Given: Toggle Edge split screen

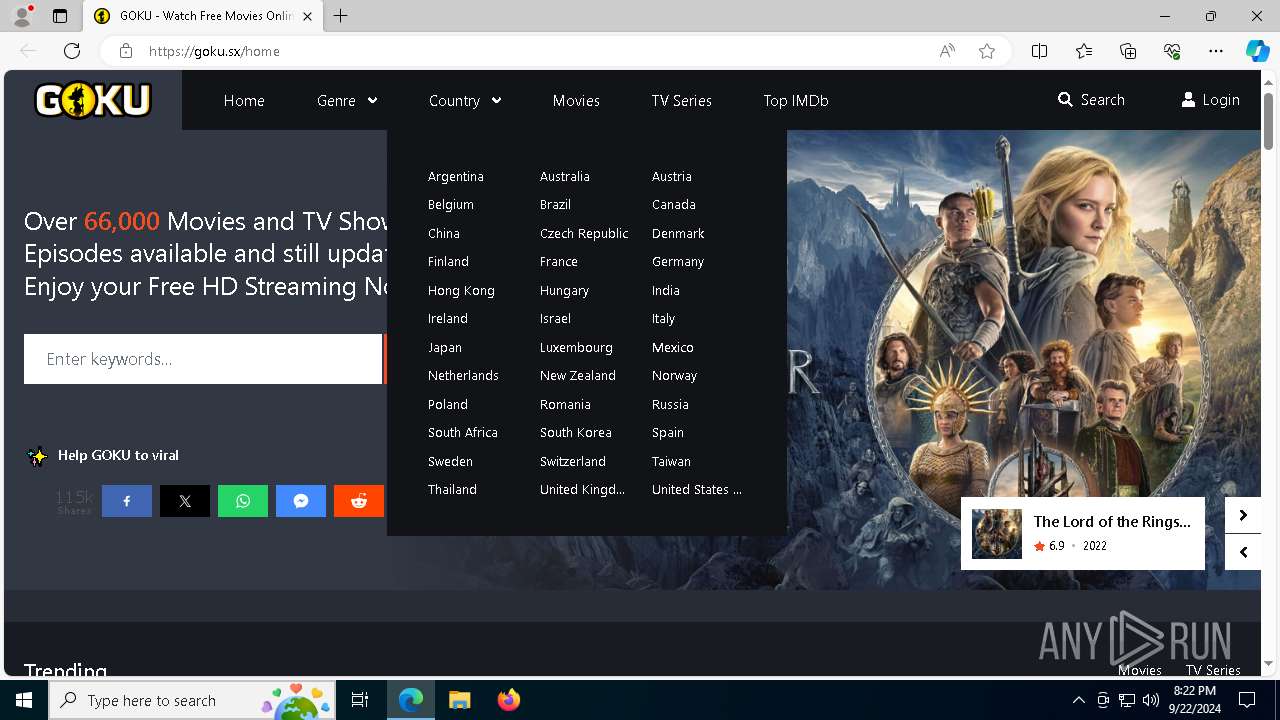Looking at the screenshot, I should pyautogui.click(x=1040, y=51).
